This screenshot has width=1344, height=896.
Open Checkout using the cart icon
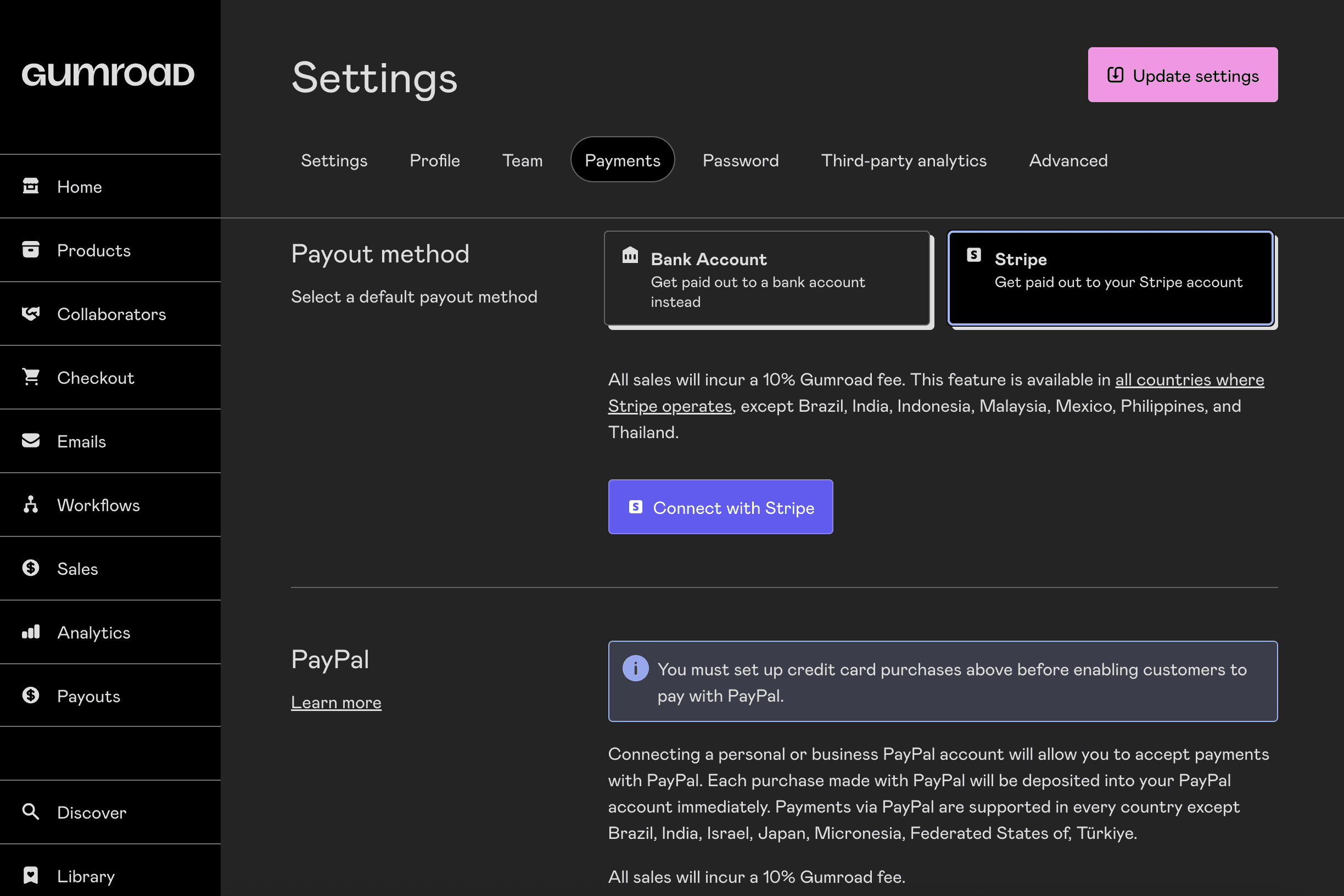coord(31,377)
